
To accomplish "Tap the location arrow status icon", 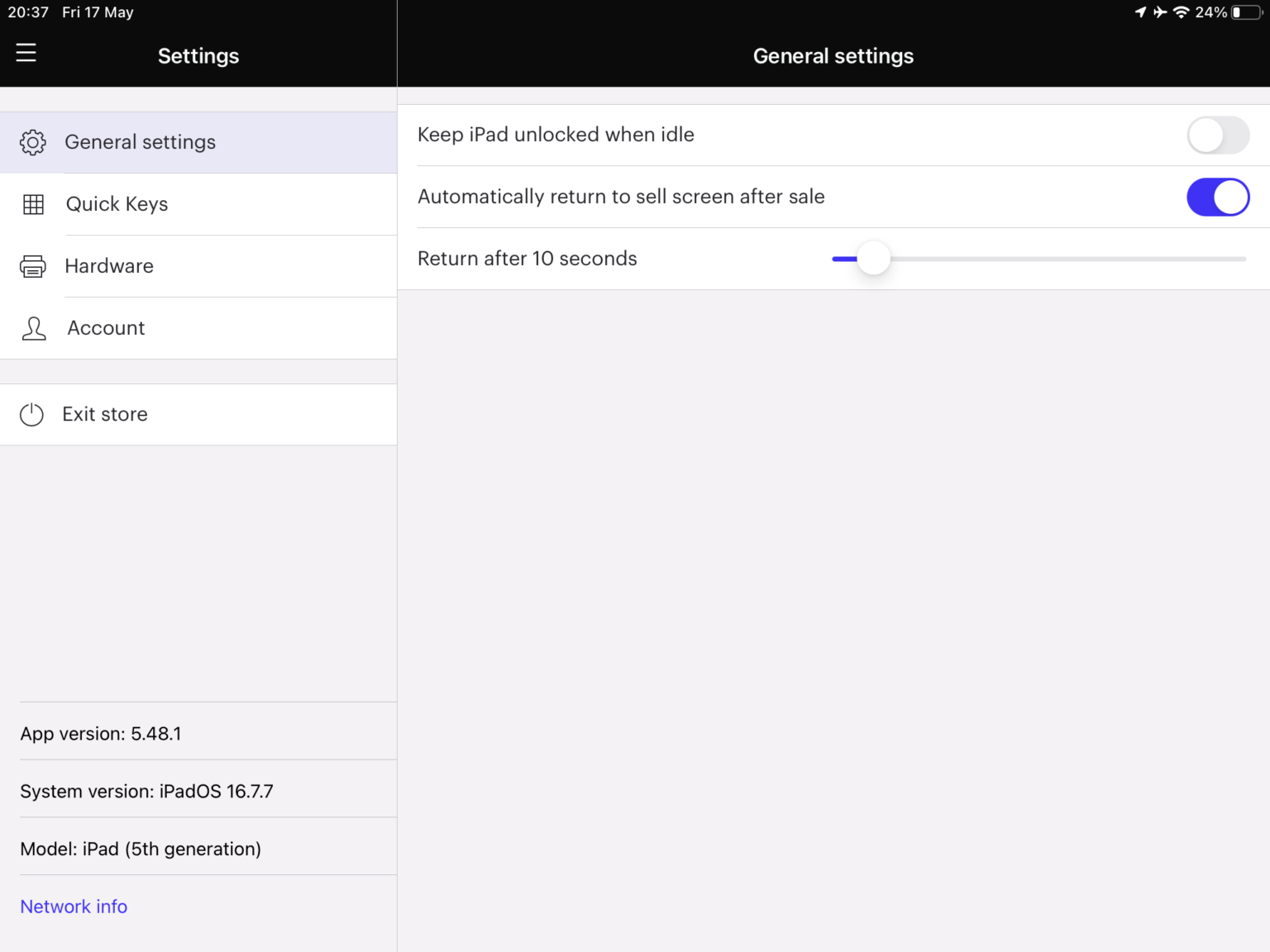I will pos(1141,12).
